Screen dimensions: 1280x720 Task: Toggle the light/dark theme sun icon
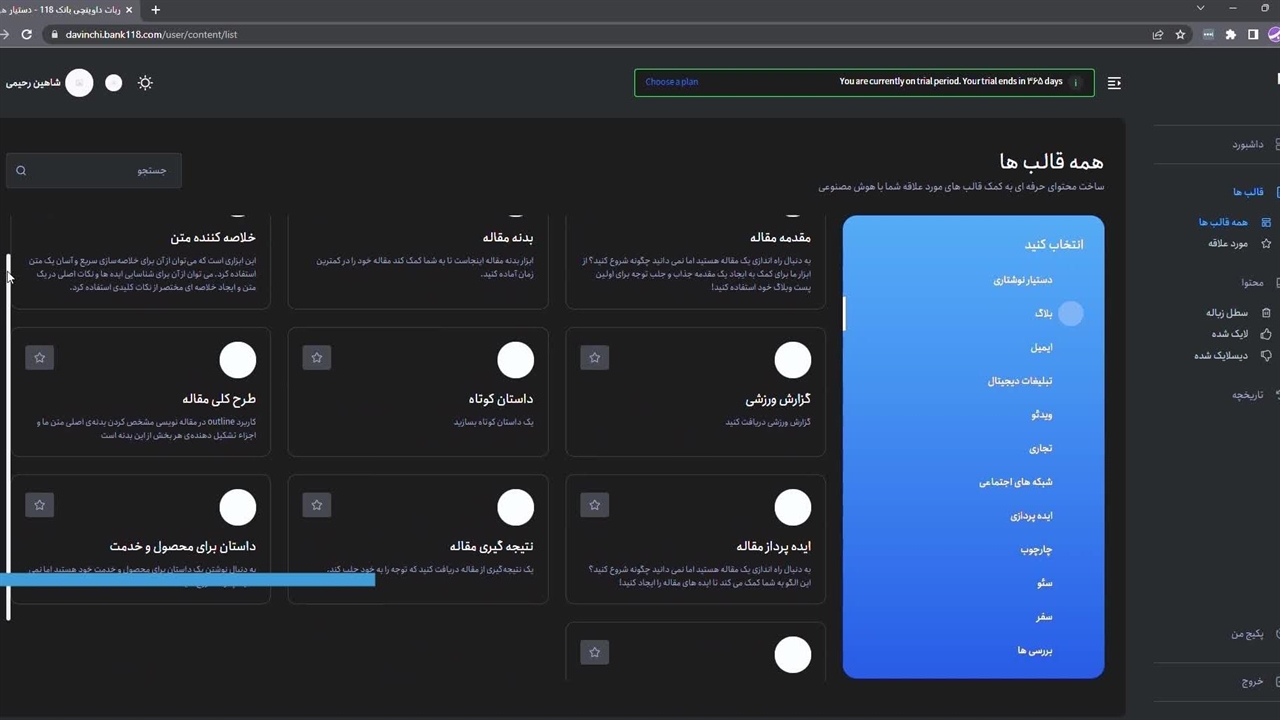tap(145, 83)
